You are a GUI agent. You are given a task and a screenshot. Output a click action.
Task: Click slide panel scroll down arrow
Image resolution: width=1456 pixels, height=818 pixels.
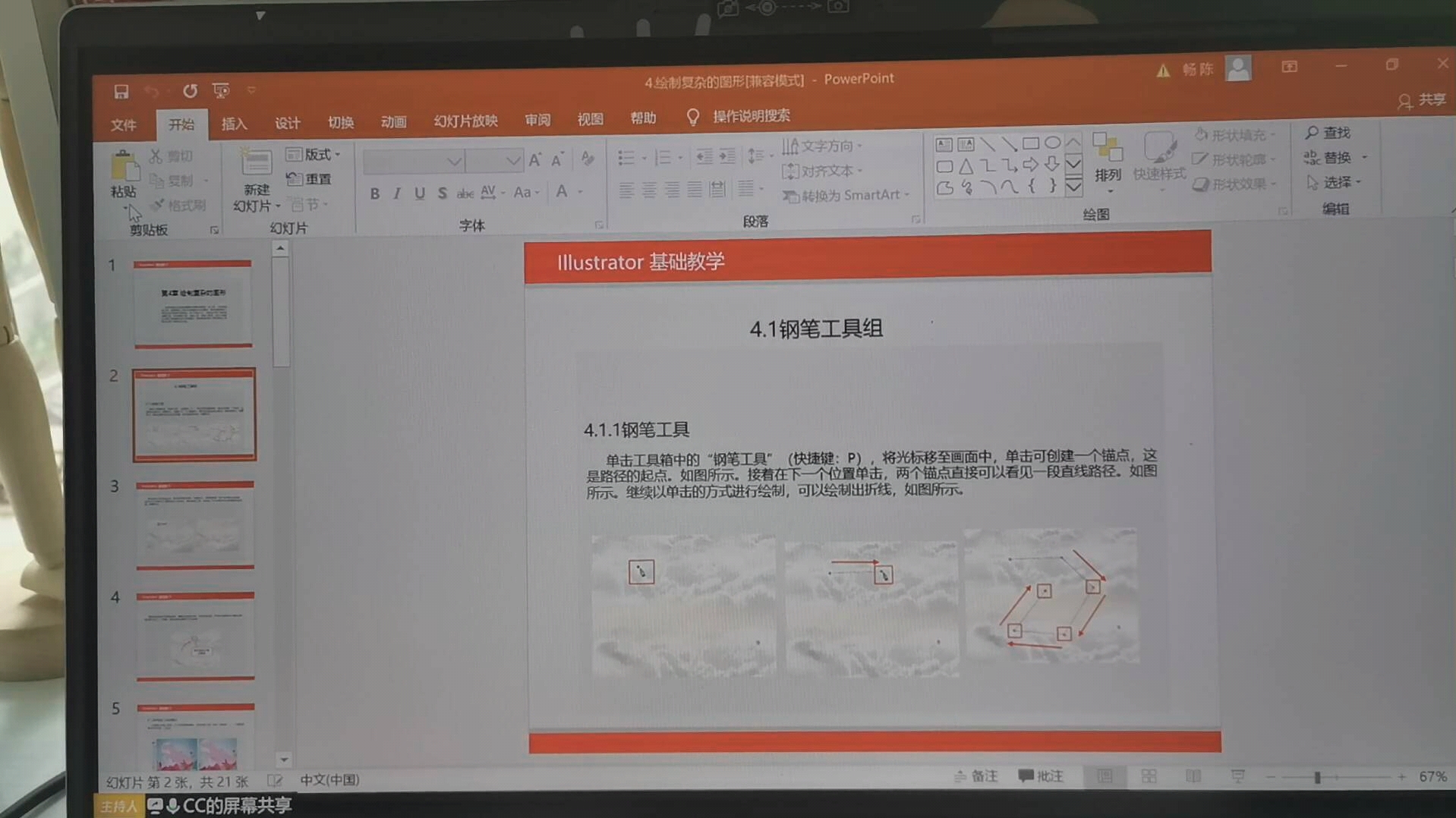click(x=283, y=759)
